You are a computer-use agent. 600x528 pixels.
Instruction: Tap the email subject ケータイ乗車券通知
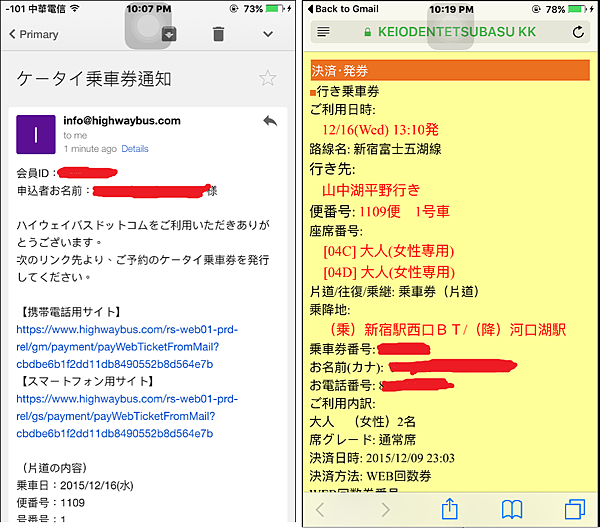click(94, 78)
